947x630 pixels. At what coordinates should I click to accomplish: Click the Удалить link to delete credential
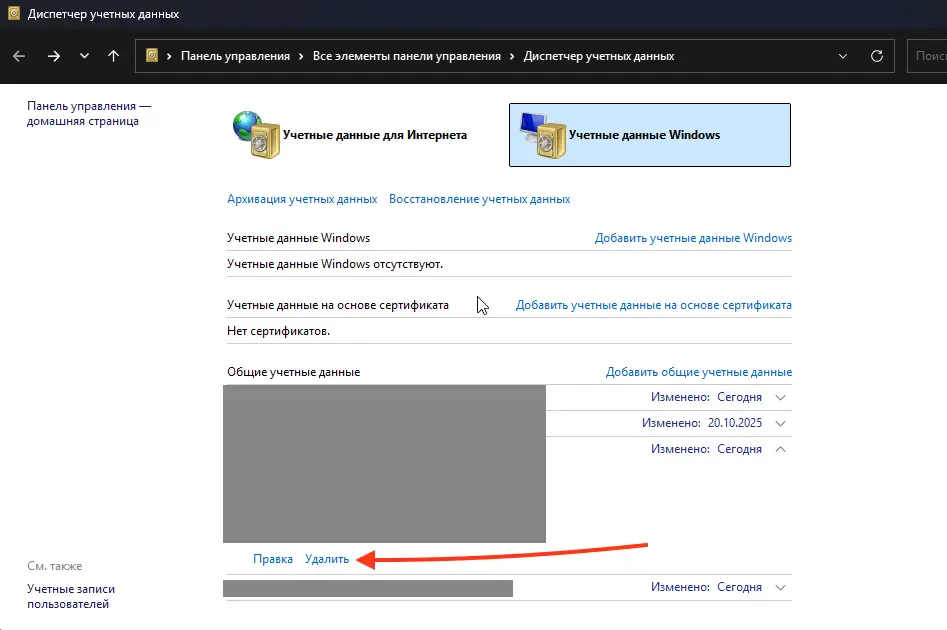point(327,559)
